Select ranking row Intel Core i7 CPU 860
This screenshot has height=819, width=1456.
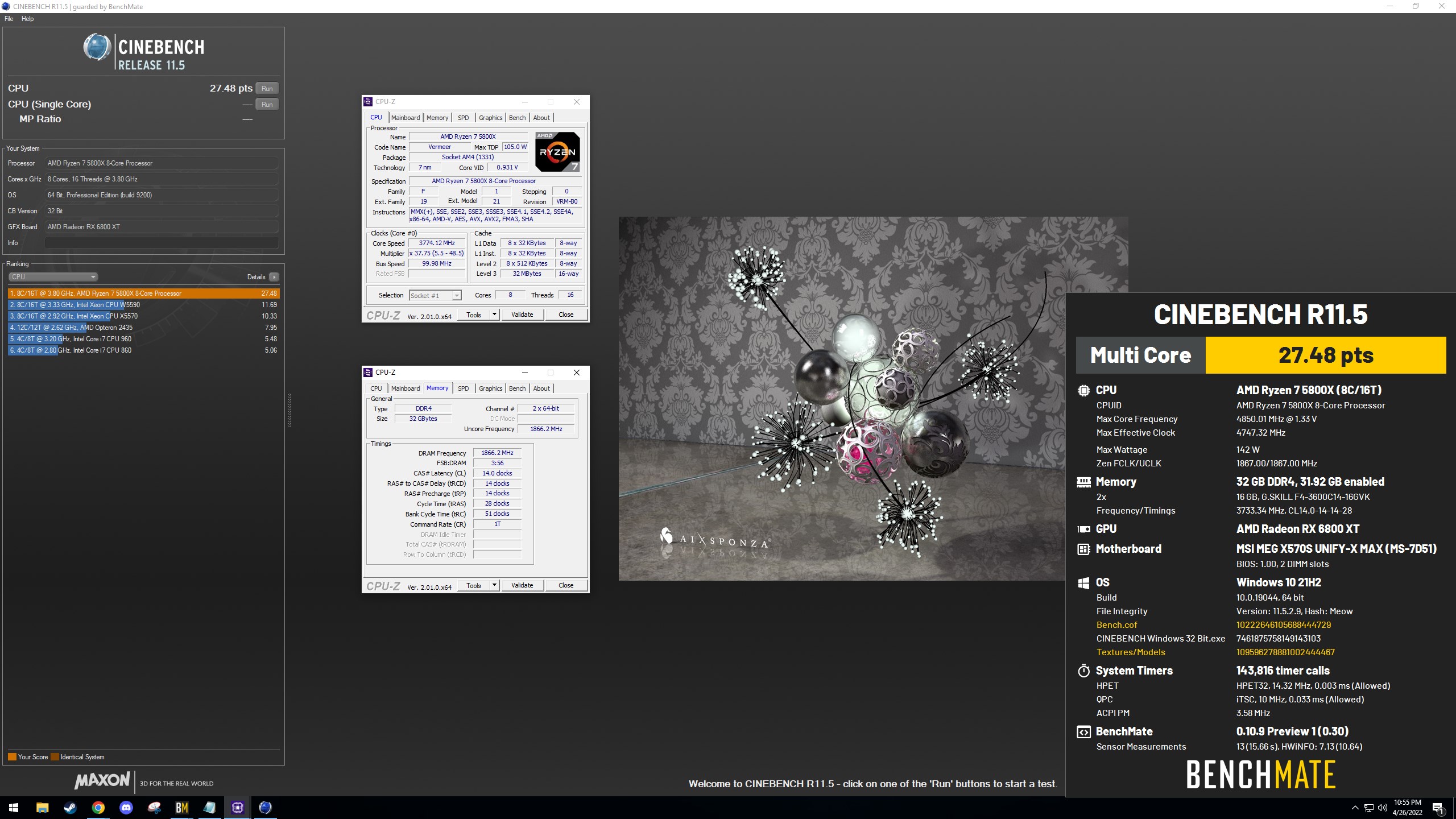click(x=143, y=350)
